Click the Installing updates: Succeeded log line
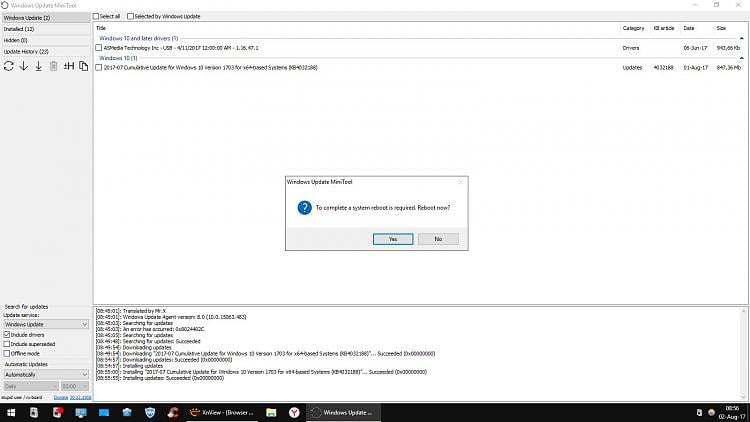Viewport: 750px width, 422px height. [x=160, y=378]
